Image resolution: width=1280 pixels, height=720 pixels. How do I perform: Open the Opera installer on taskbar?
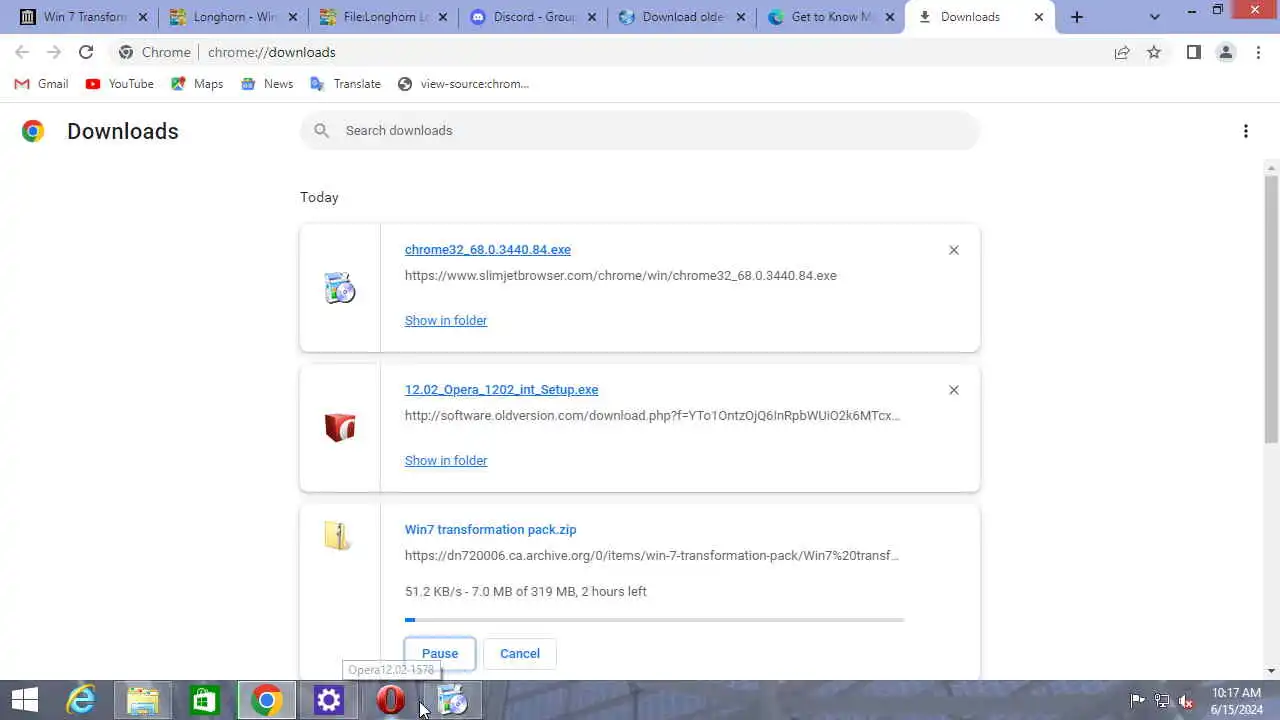coord(390,700)
